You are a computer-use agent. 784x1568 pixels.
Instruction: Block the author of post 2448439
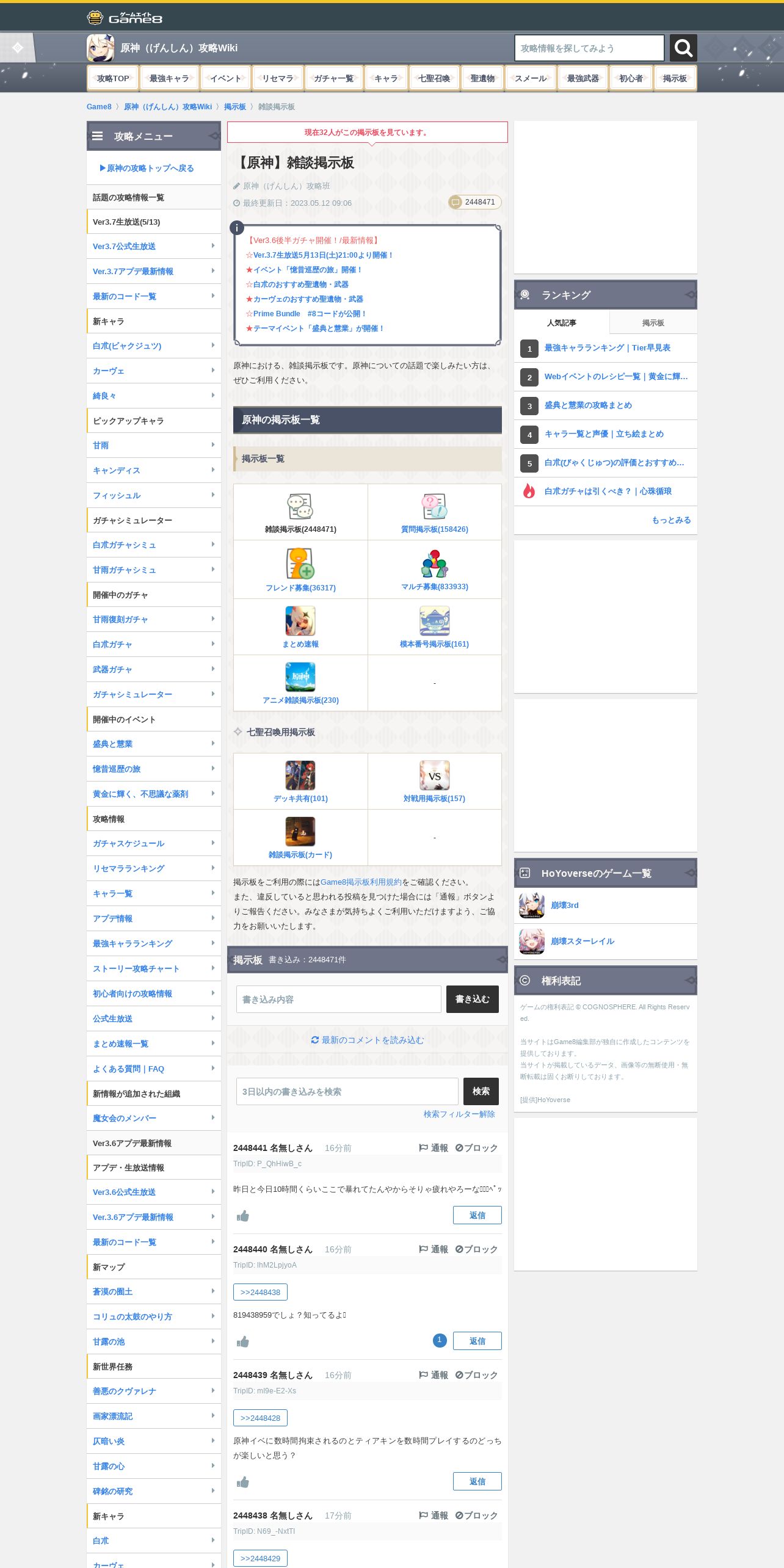476,1375
